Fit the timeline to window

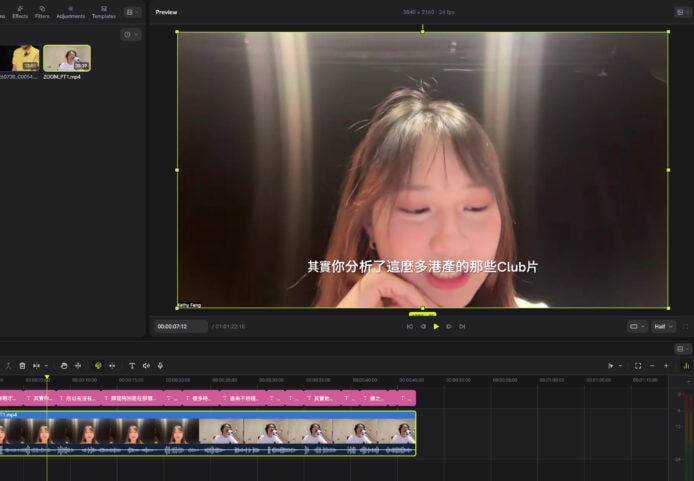tap(638, 366)
